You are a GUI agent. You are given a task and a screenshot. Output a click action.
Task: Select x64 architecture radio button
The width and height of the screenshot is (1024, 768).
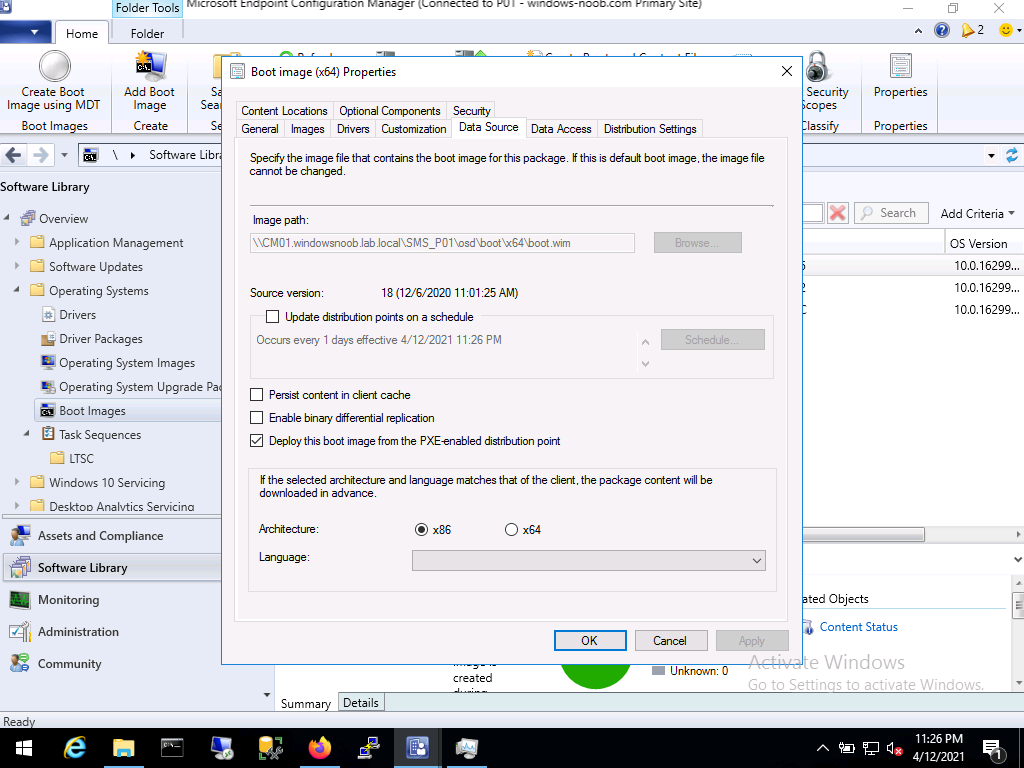[x=511, y=530]
